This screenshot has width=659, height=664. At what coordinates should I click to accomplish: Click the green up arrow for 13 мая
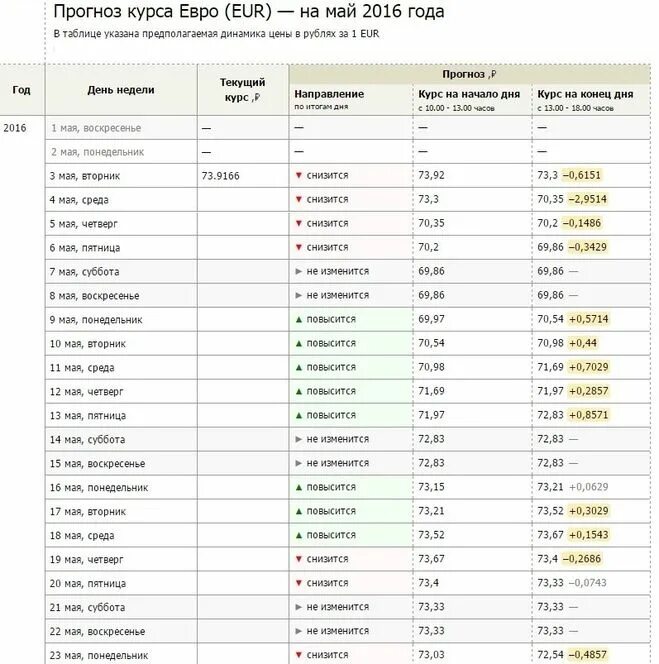point(298,415)
